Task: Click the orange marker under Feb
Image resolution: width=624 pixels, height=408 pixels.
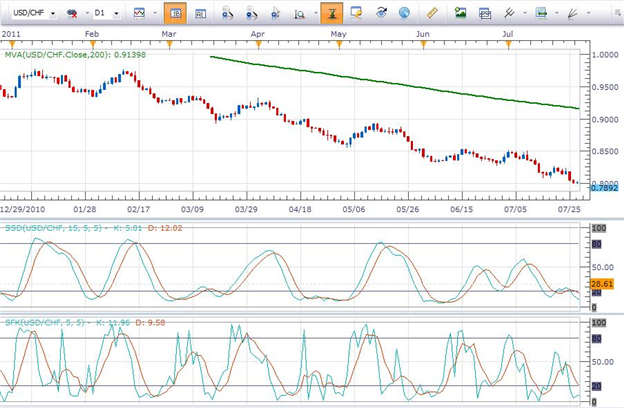Action: click(x=93, y=44)
